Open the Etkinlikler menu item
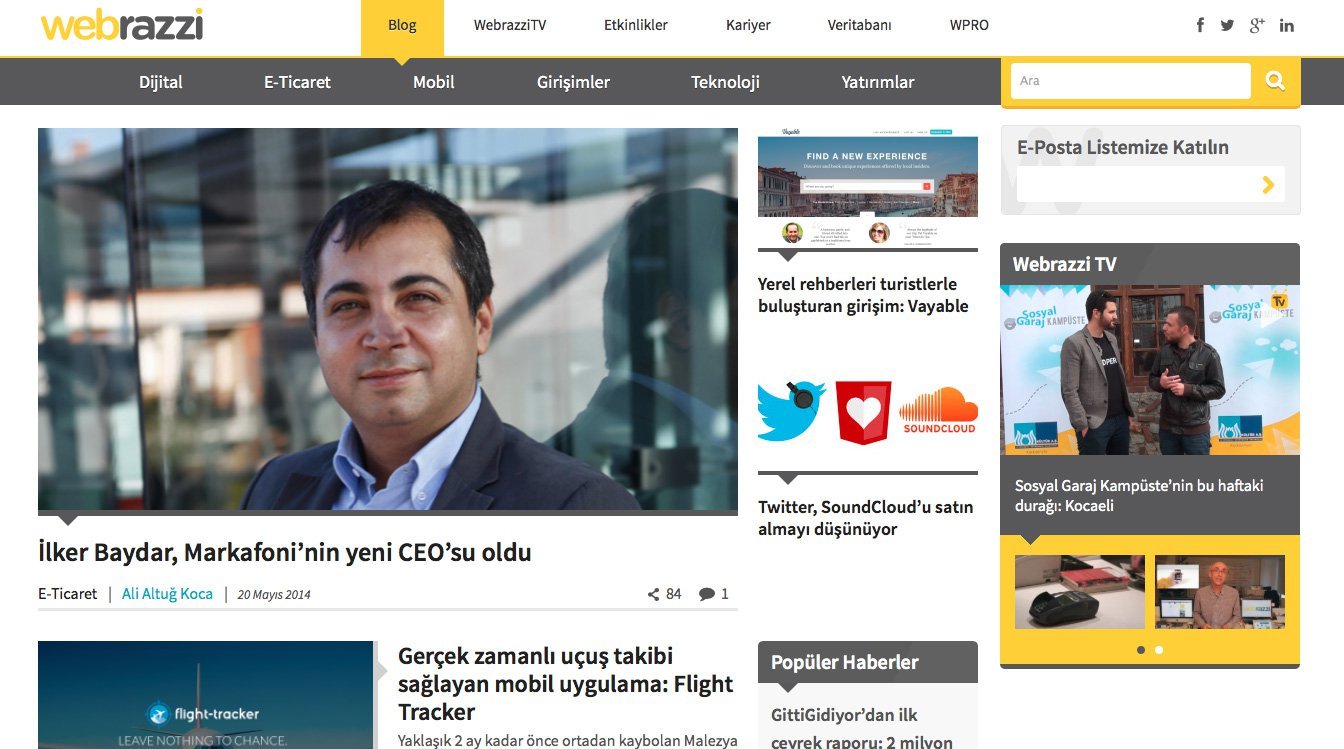The height and width of the screenshot is (749, 1344). (636, 25)
